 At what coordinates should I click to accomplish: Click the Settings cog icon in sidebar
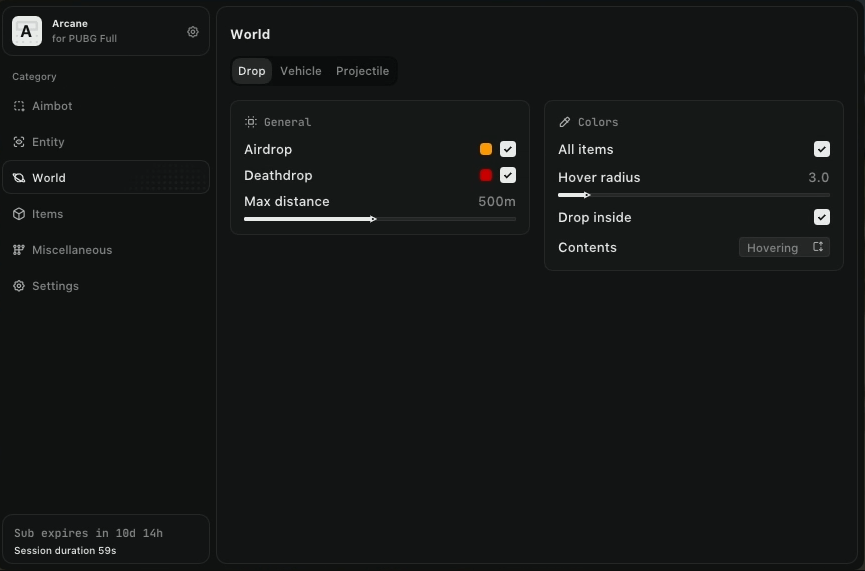[19, 286]
